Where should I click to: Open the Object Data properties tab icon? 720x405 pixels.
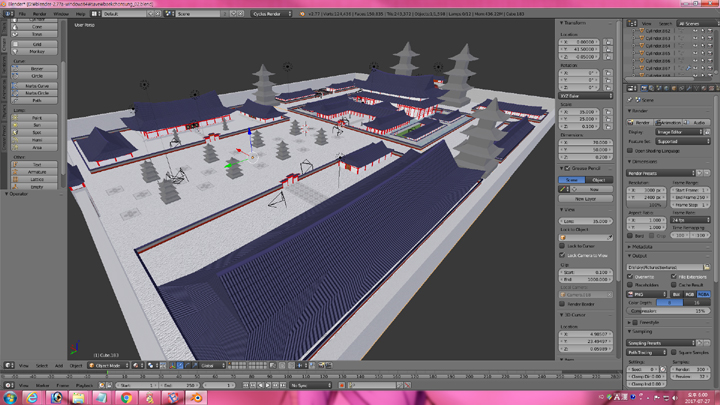(x=697, y=88)
